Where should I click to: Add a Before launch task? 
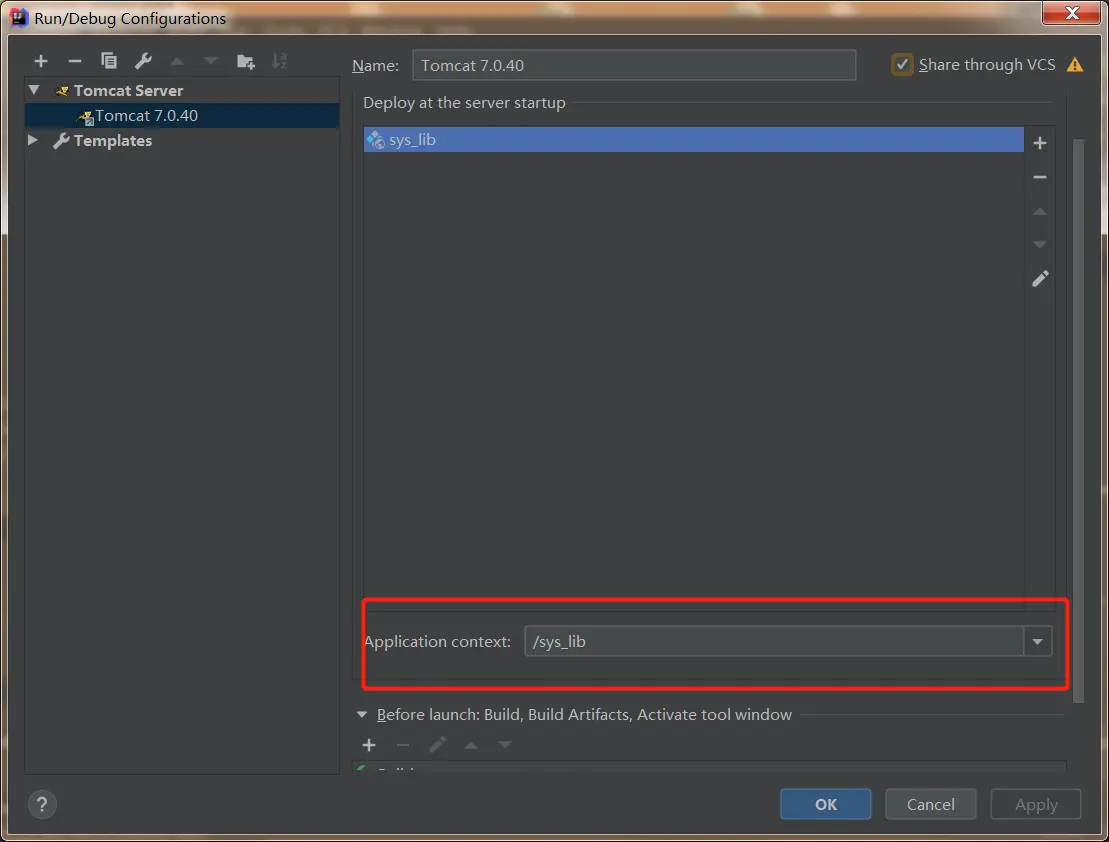coord(368,745)
